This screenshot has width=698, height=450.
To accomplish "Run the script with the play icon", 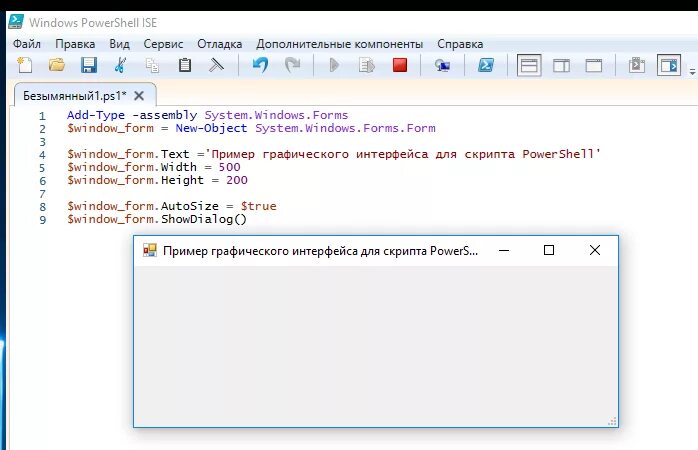I will 334,65.
